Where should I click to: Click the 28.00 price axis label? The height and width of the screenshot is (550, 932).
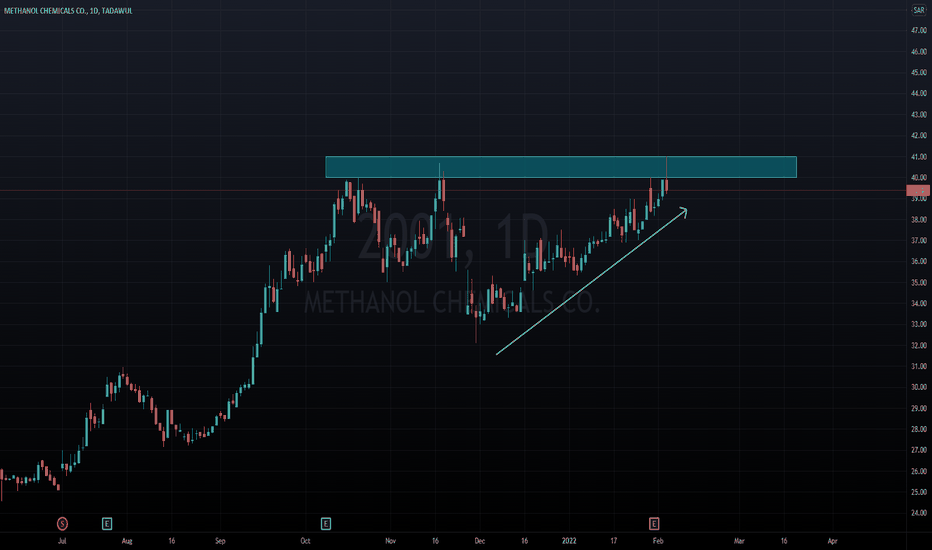pos(919,429)
